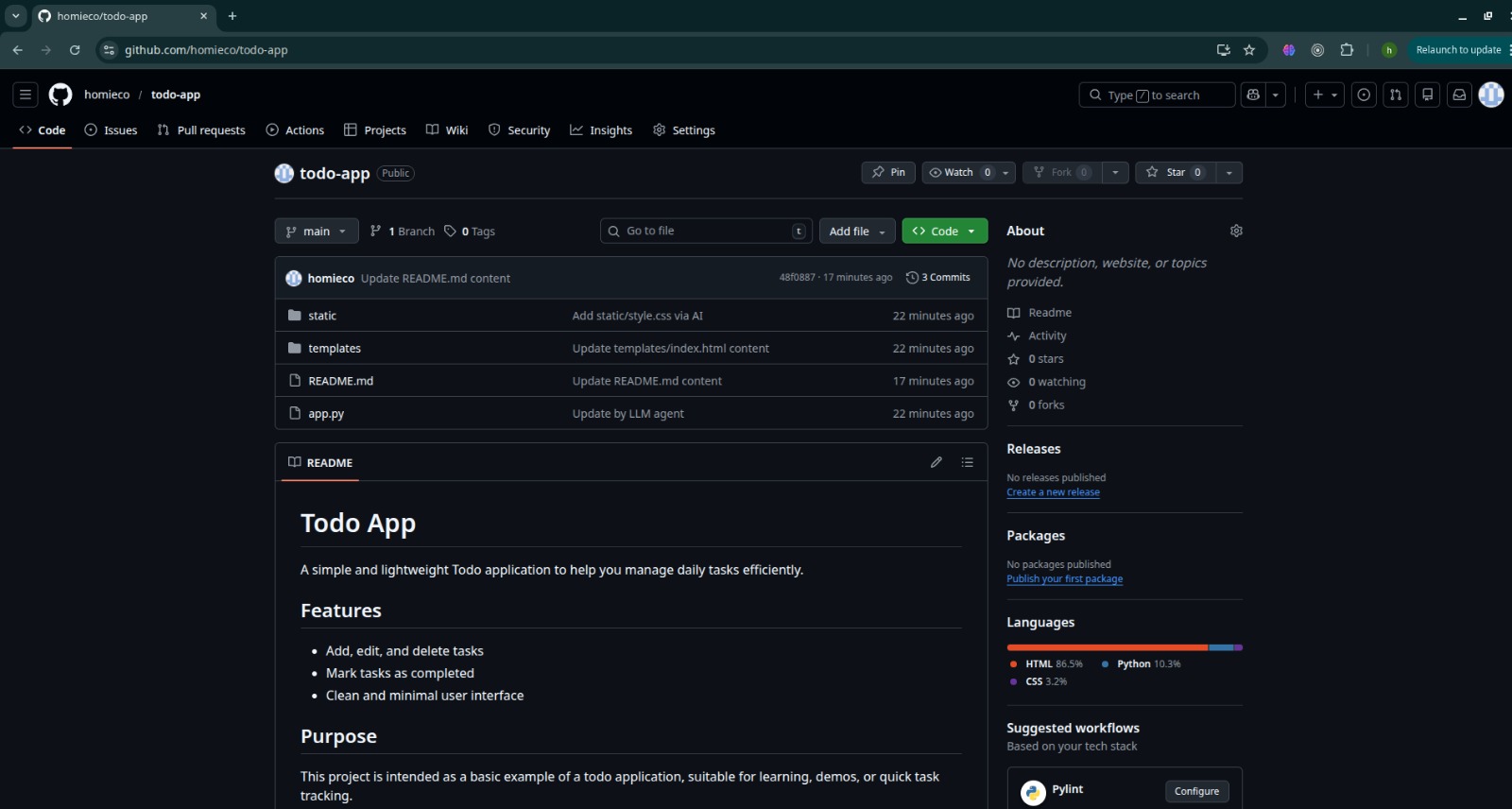Open the Security tab
The image size is (1512, 809).
[520, 130]
